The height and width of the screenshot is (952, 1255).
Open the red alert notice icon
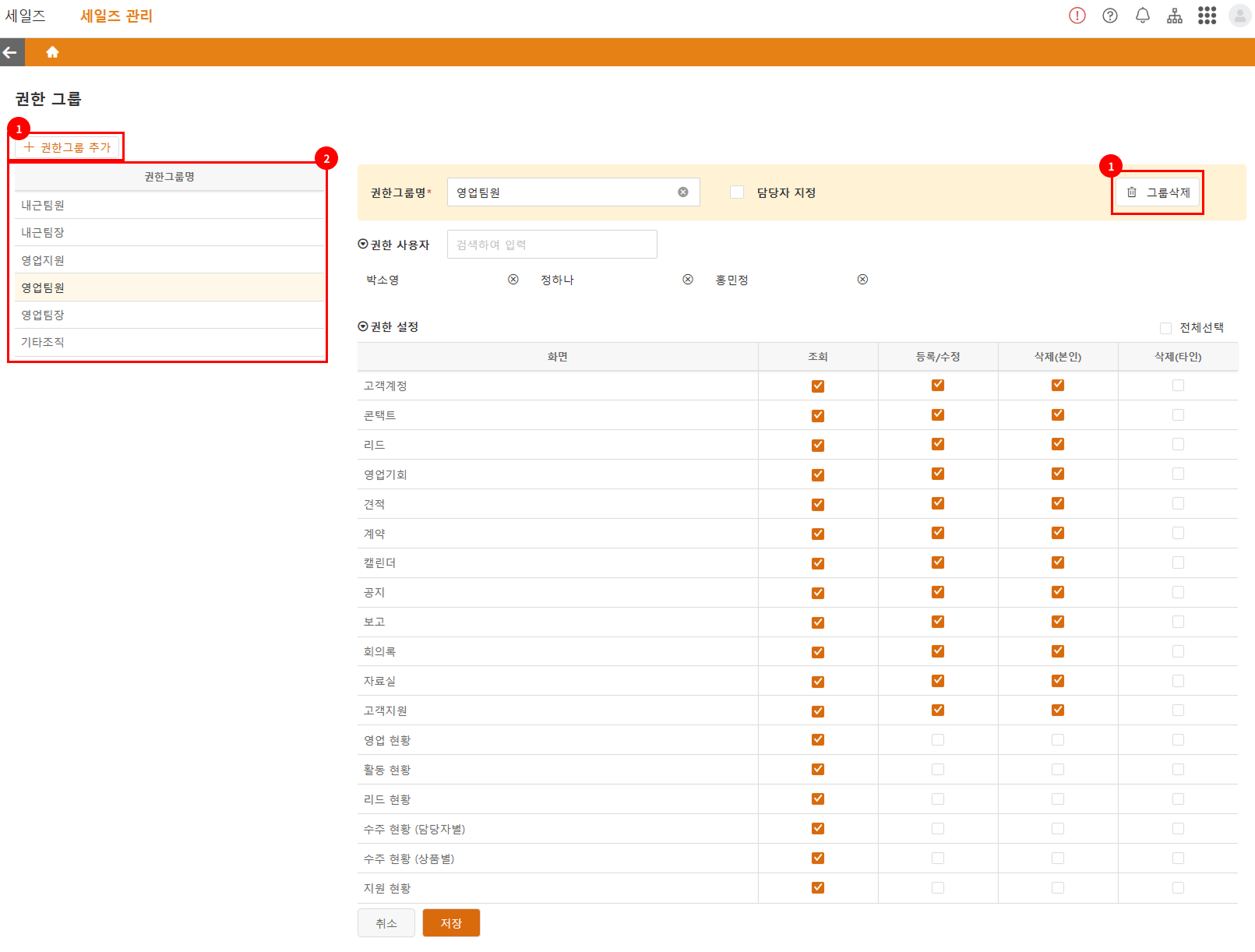[x=1077, y=16]
